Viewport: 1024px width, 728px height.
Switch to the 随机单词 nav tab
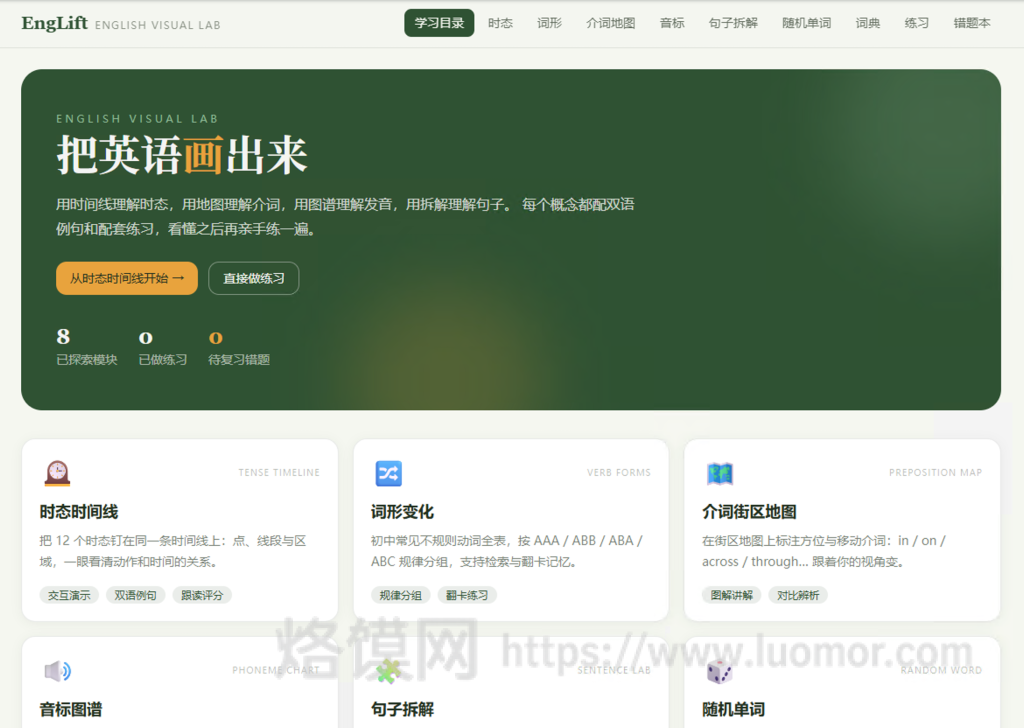[x=807, y=23]
